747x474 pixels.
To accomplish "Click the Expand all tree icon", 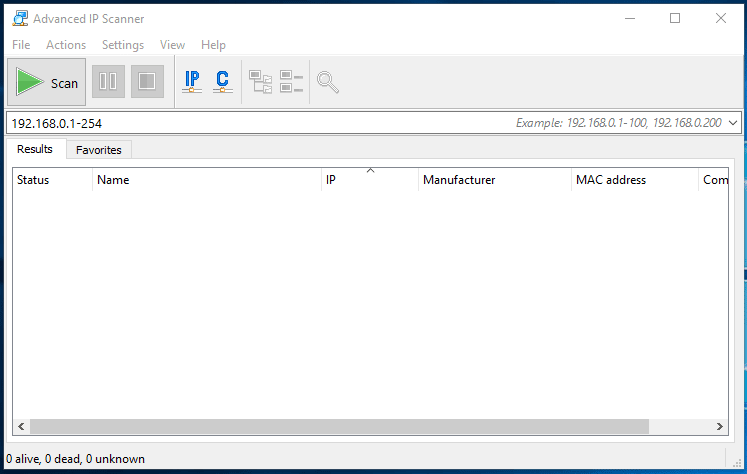I will (x=260, y=82).
